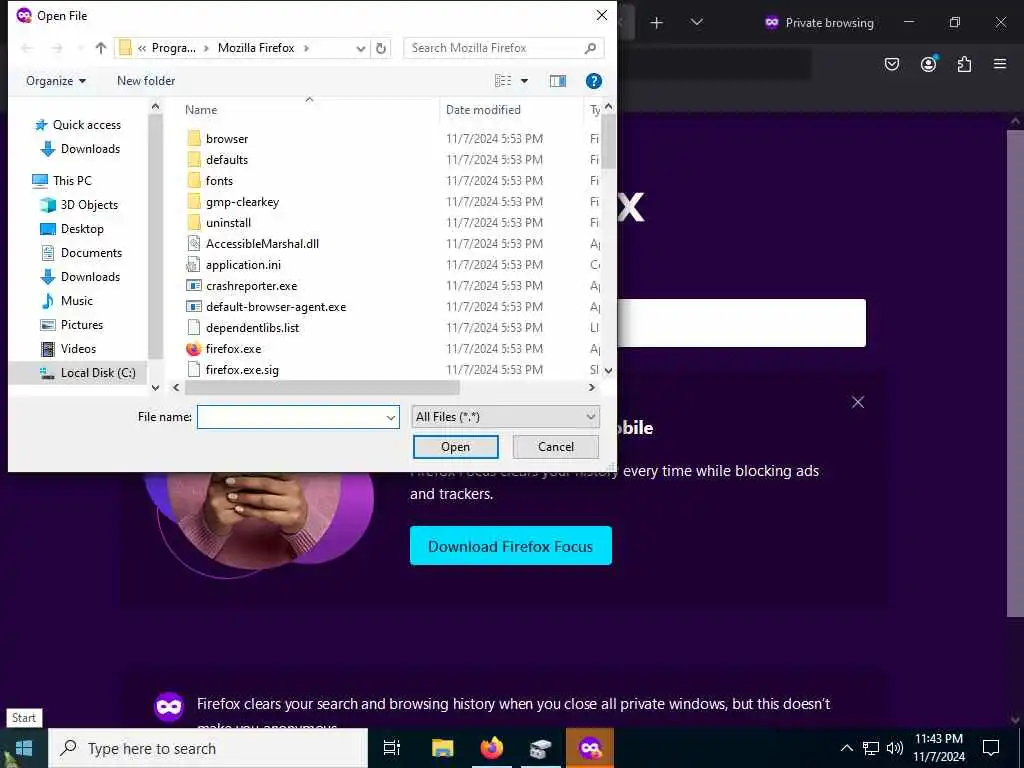Viewport: 1024px width, 768px height.
Task: Open Firefox account icon
Action: pos(929,64)
